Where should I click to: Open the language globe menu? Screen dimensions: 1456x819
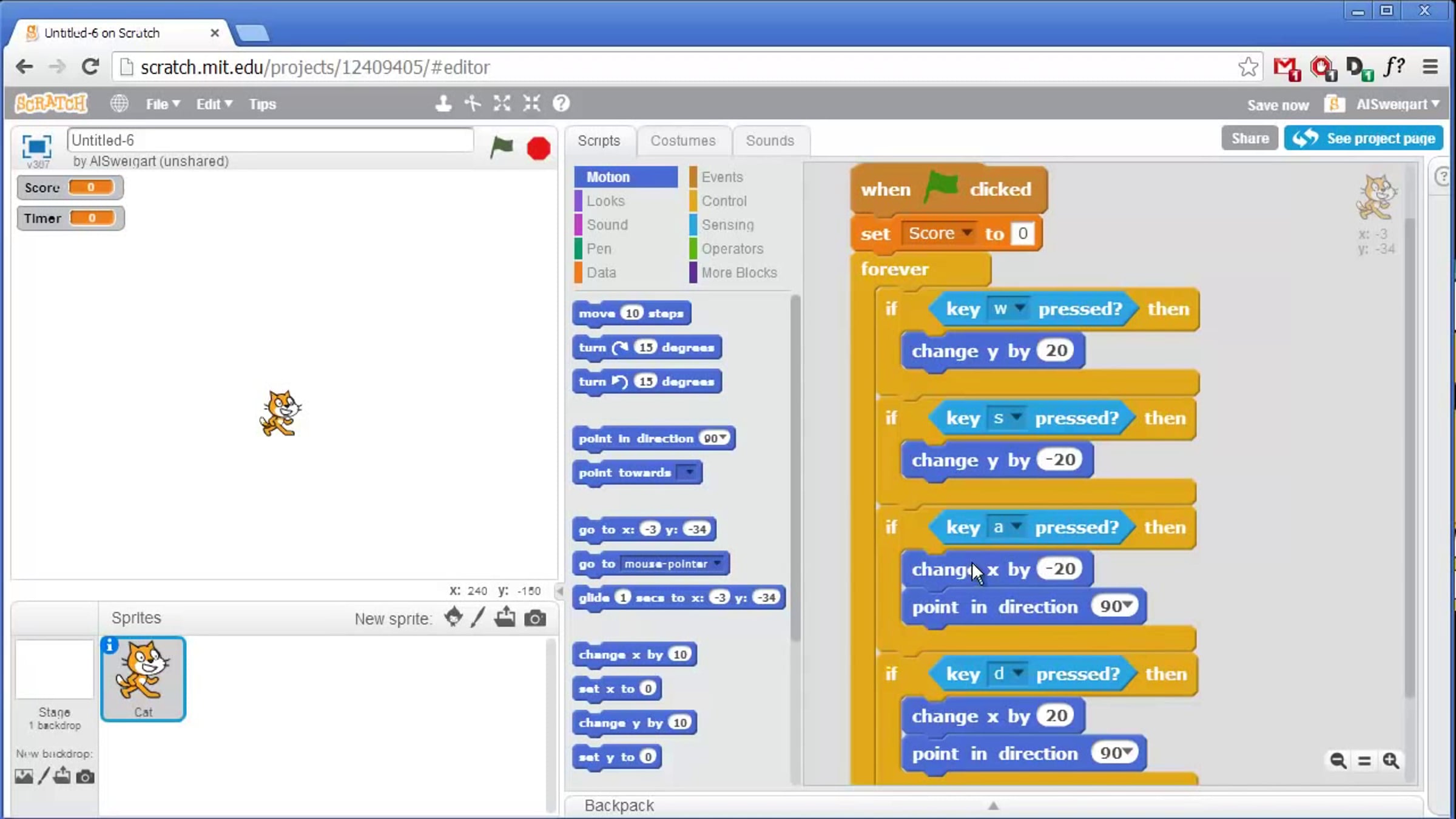click(x=119, y=104)
